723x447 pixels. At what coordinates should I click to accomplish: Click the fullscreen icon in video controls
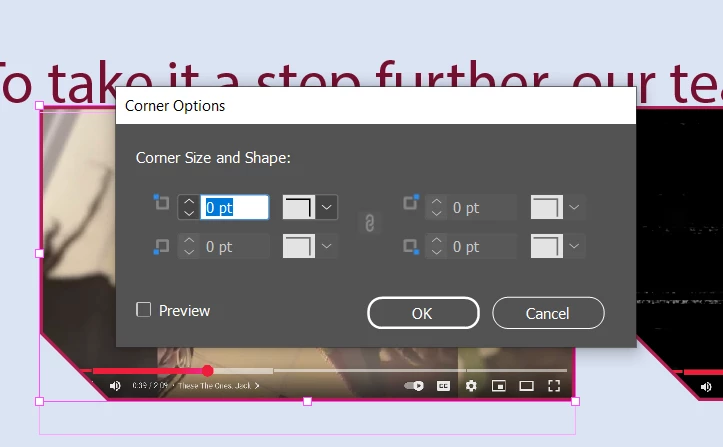click(554, 386)
